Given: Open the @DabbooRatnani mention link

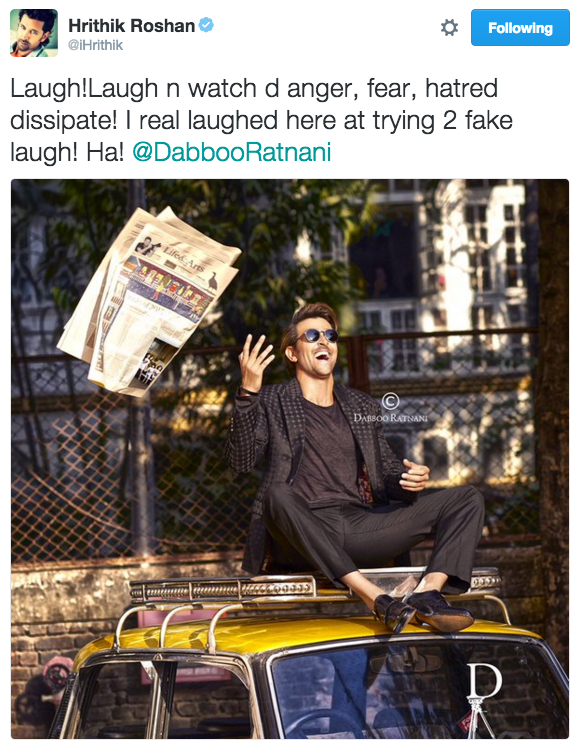Looking at the screenshot, I should click(x=231, y=152).
